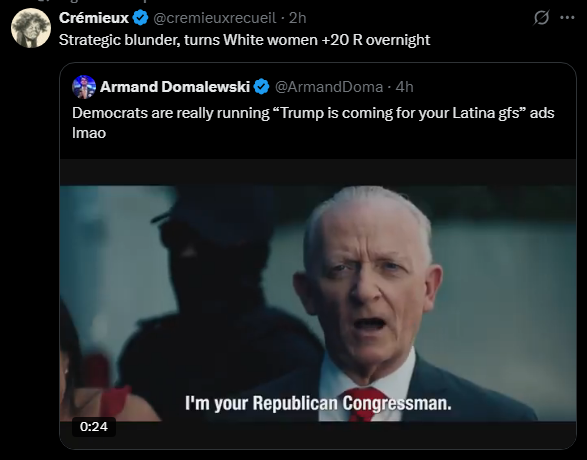Viewport: 587px width, 460px height.
Task: Click Armand Domalewski's blue verified badge
Action: point(261,86)
